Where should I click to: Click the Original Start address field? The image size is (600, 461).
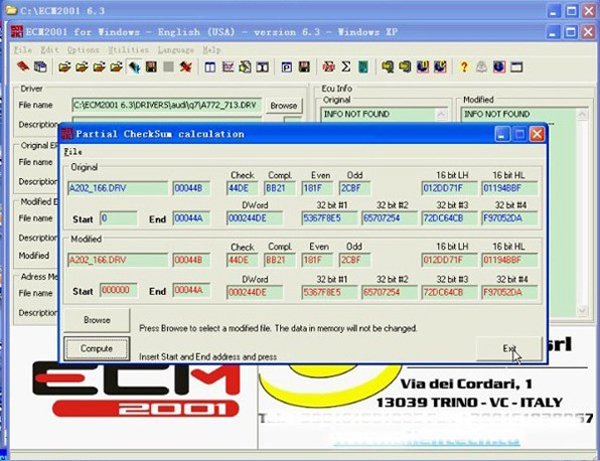click(x=118, y=218)
